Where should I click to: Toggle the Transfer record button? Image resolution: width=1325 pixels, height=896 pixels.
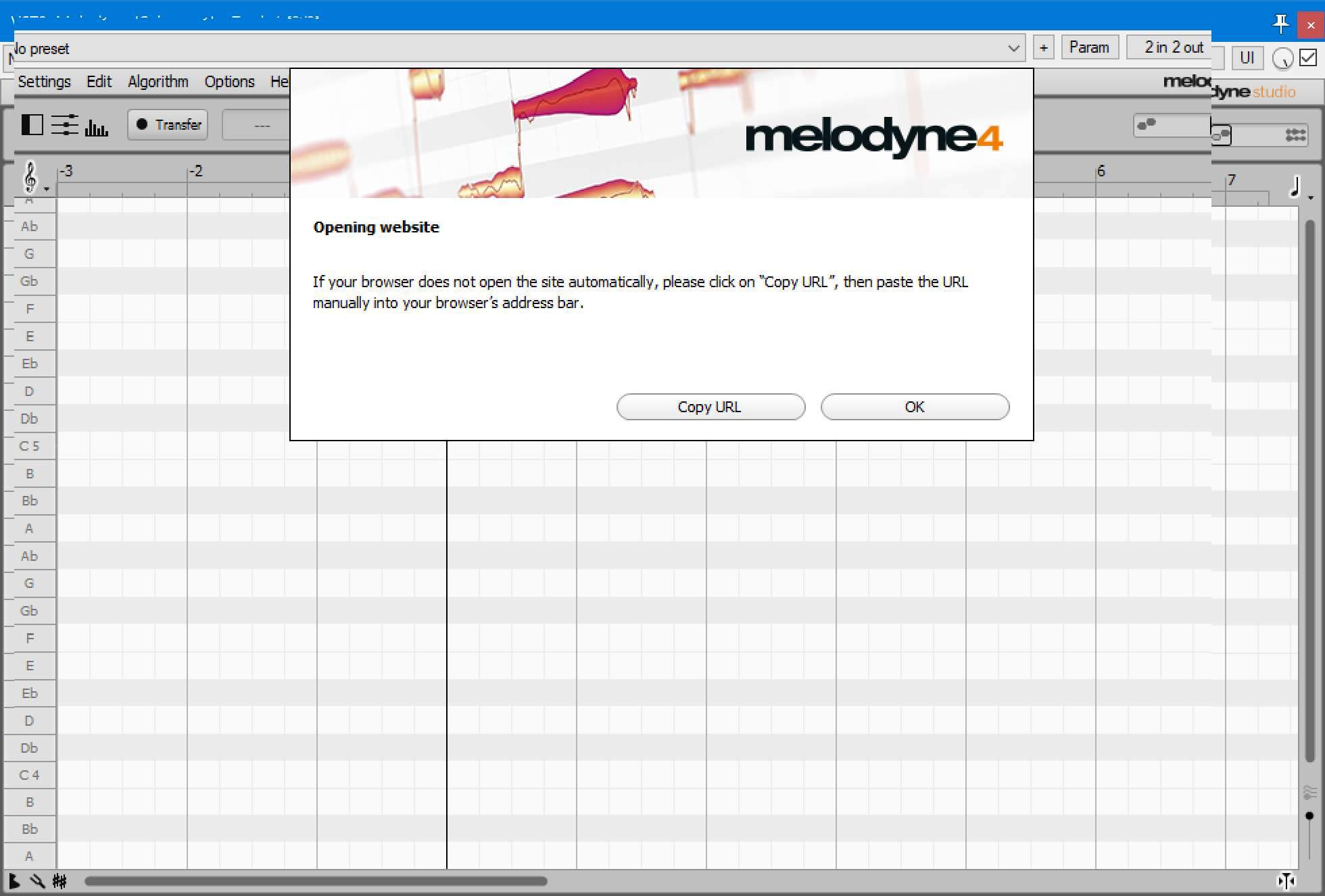tap(168, 125)
